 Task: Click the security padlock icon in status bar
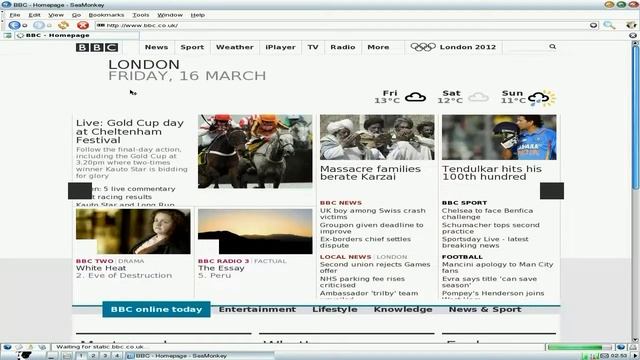pyautogui.click(x=632, y=347)
